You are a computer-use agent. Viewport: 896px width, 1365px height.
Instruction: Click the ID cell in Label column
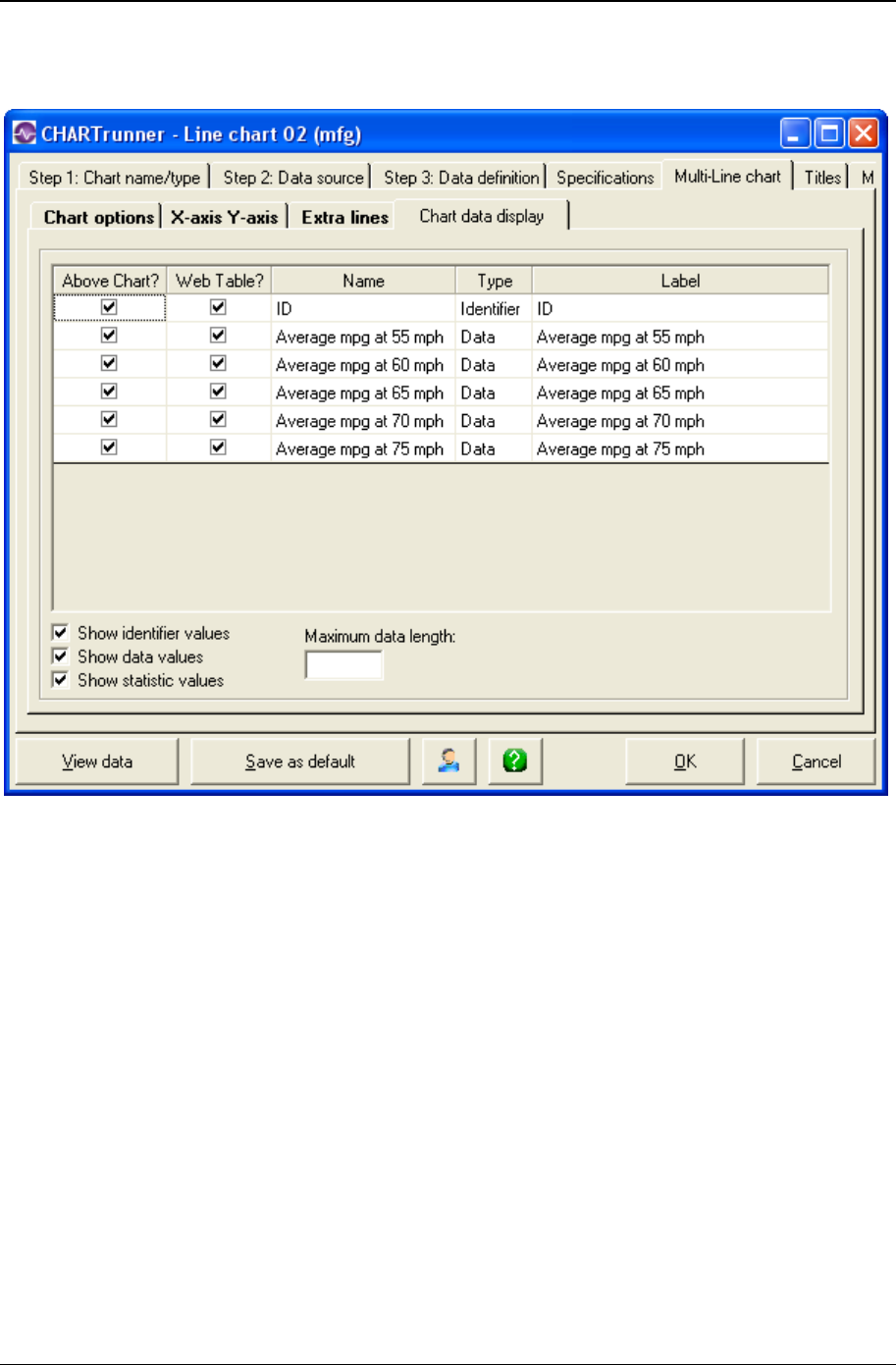coord(680,308)
